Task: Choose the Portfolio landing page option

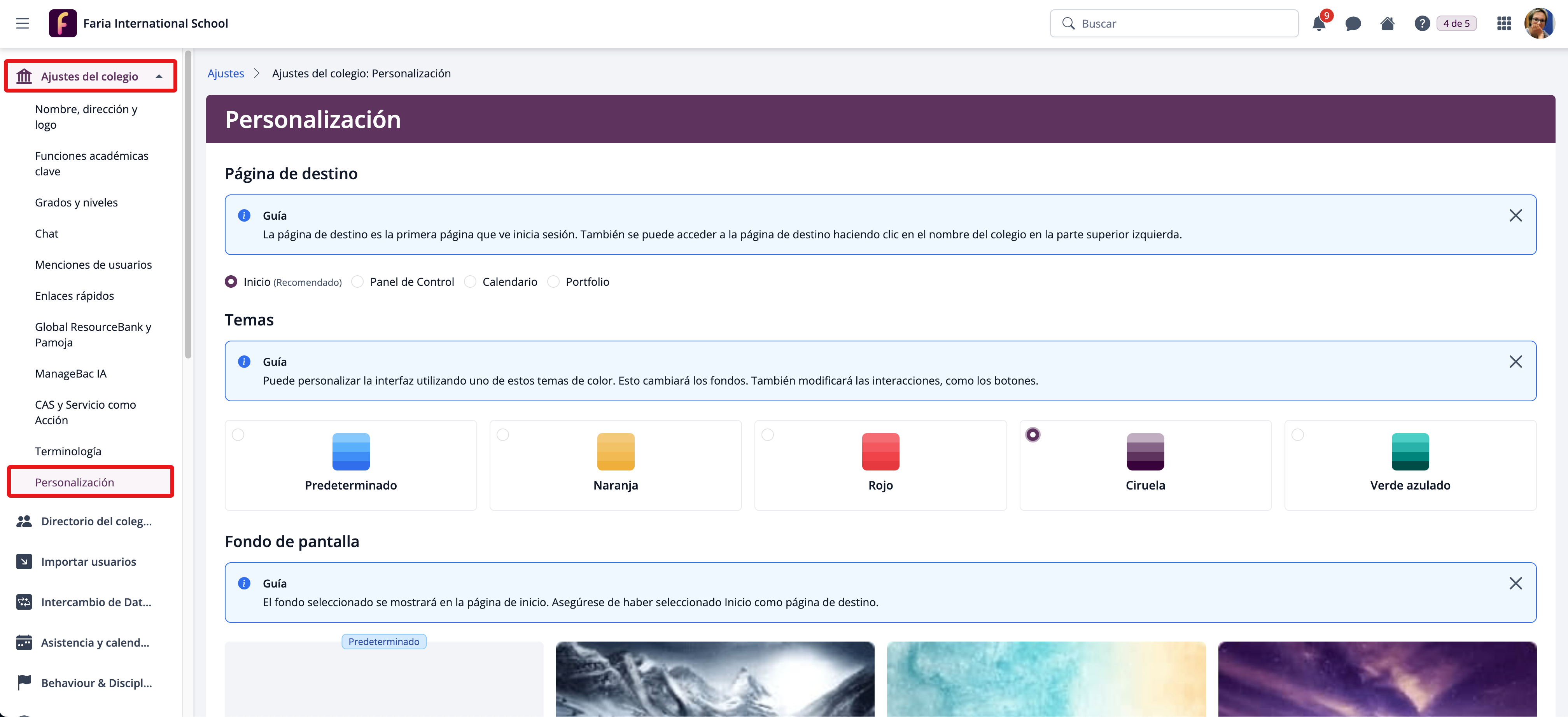Action: pos(553,282)
